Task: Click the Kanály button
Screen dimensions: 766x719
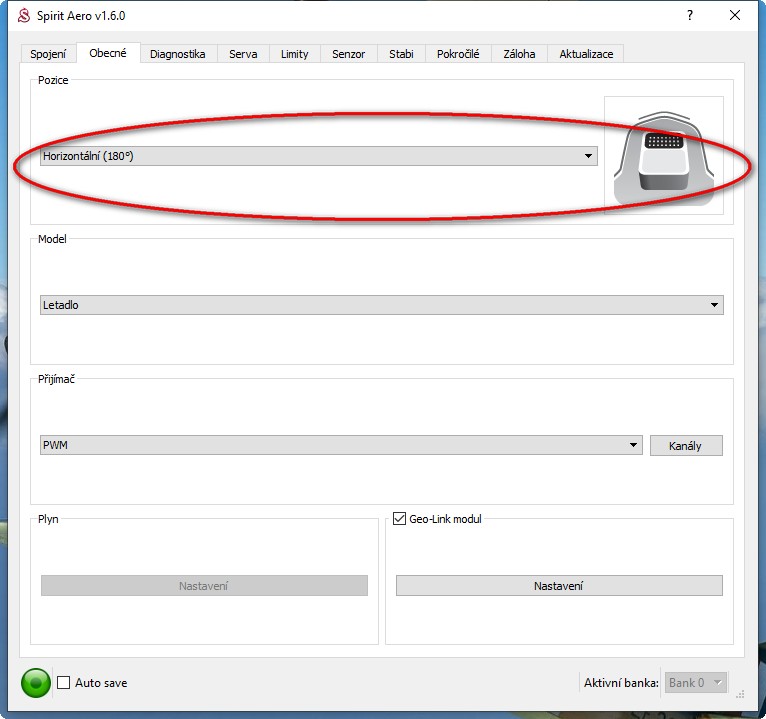Action: 686,446
